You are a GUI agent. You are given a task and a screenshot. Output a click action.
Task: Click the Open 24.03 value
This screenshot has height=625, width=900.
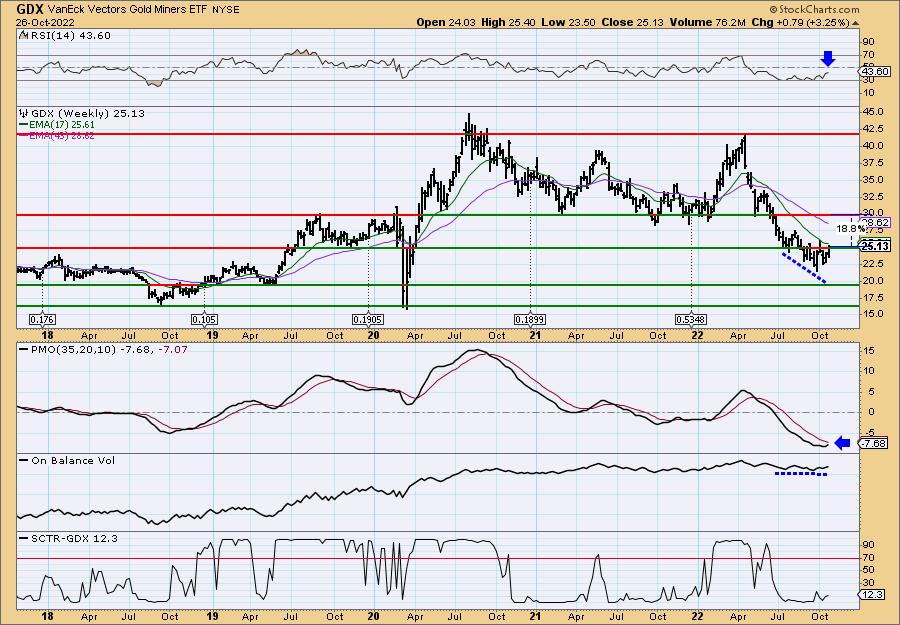[447, 23]
